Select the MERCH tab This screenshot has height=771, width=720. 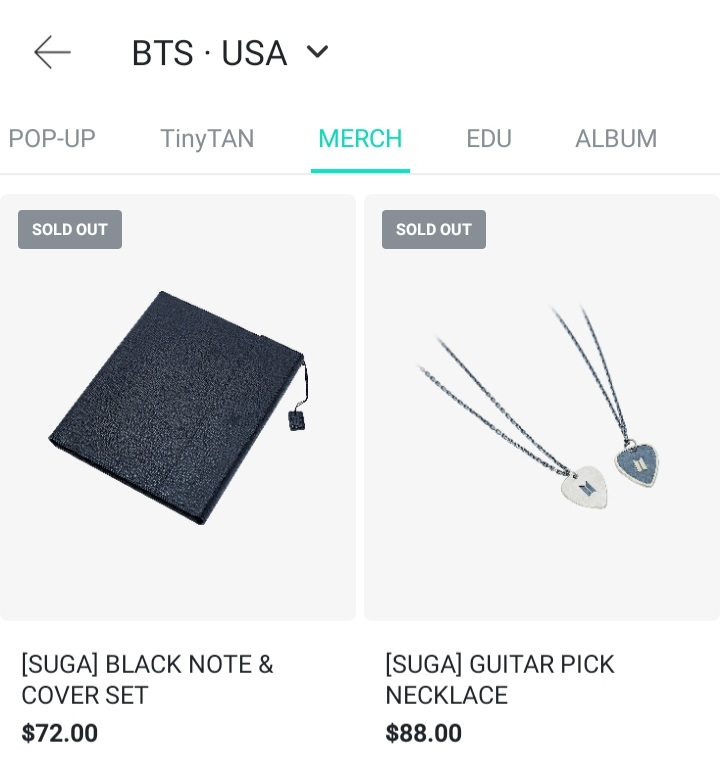360,139
